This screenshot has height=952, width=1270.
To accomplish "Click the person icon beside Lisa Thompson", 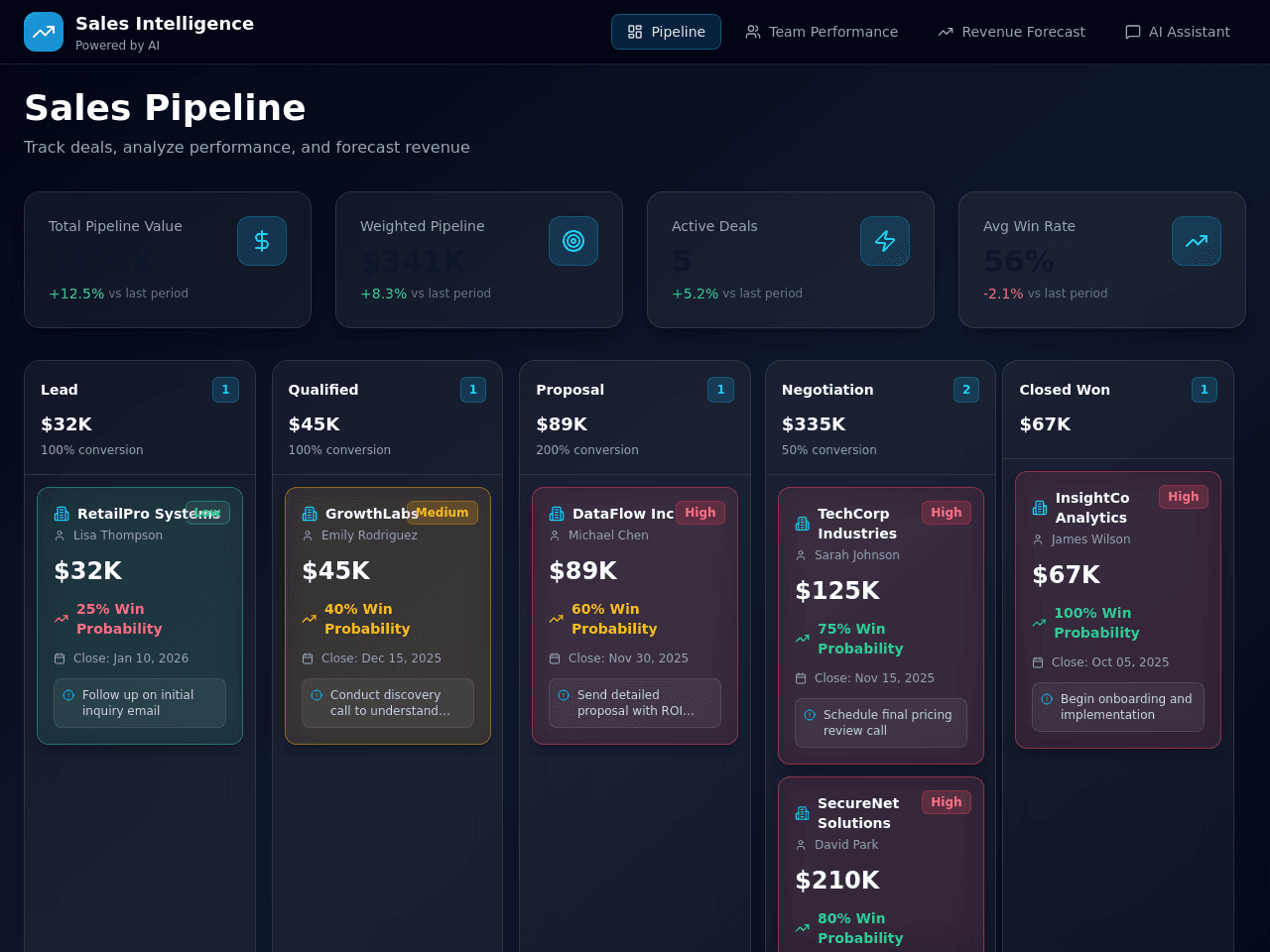I will (60, 535).
